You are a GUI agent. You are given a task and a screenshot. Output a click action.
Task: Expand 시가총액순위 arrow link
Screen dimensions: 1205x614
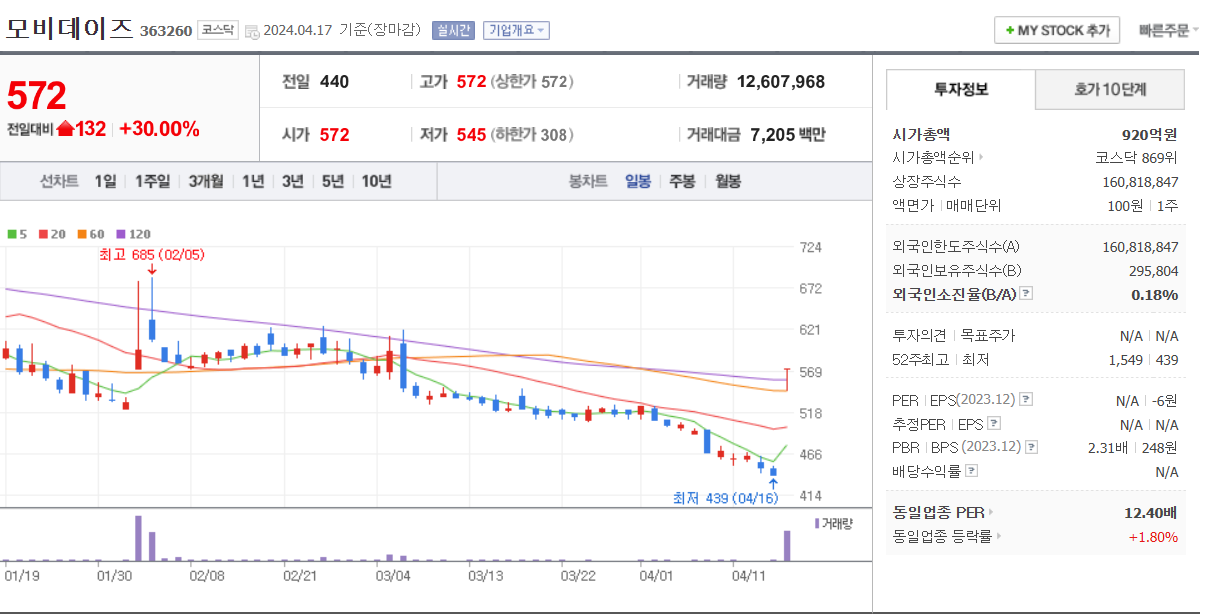(x=981, y=157)
